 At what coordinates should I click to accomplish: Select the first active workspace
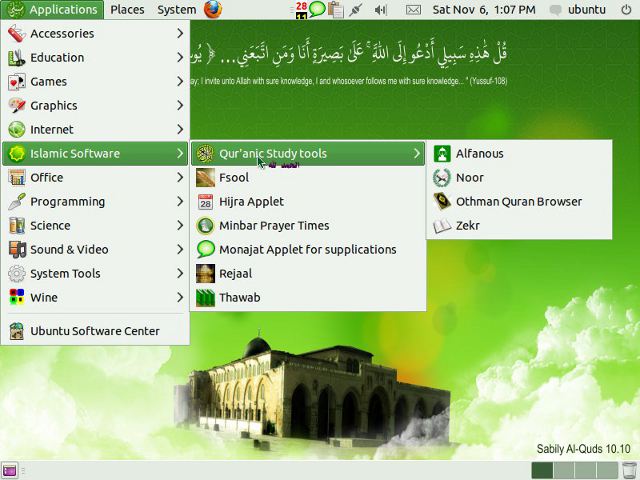pyautogui.click(x=542, y=470)
